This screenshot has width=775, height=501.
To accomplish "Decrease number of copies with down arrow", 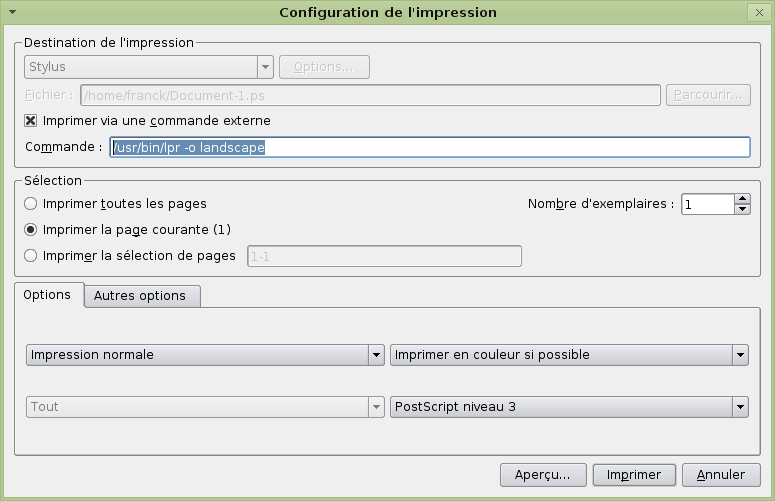I will point(742,210).
